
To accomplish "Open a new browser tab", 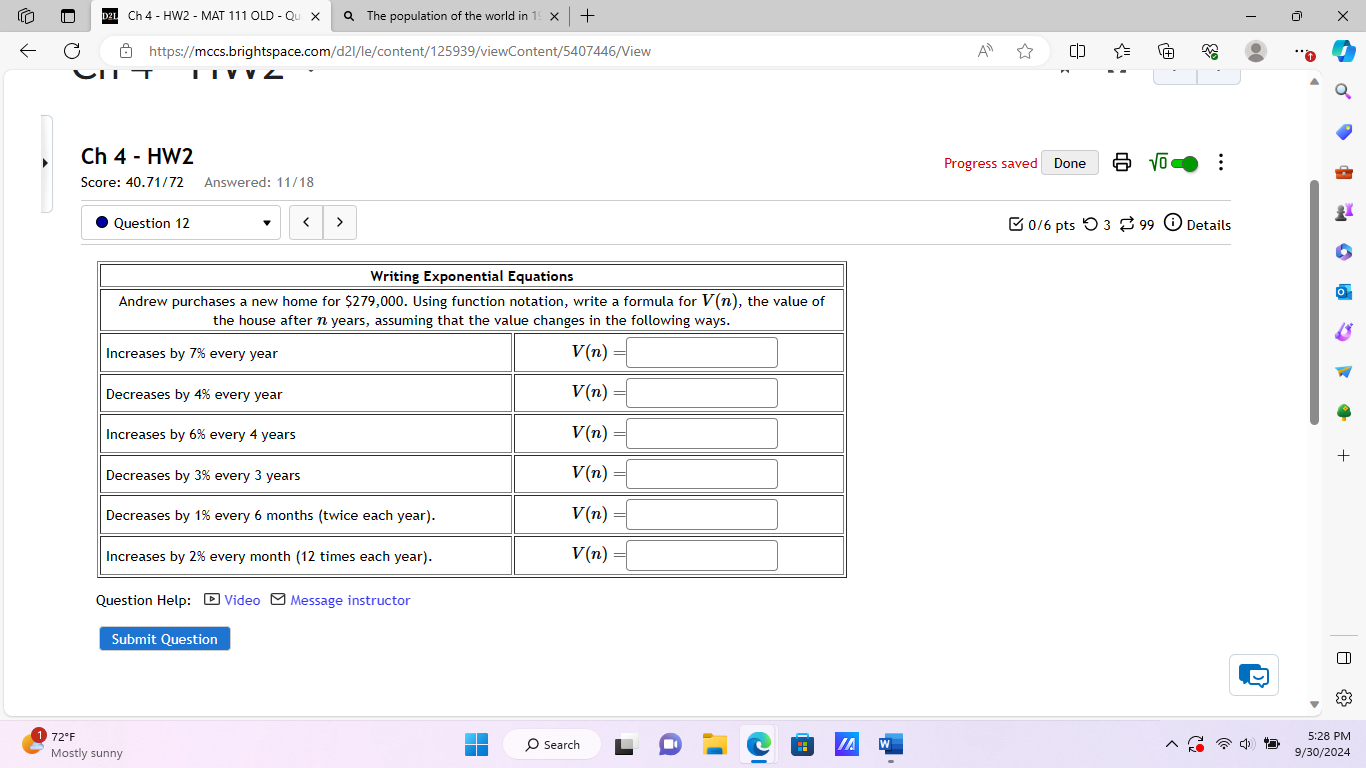I will [x=588, y=16].
